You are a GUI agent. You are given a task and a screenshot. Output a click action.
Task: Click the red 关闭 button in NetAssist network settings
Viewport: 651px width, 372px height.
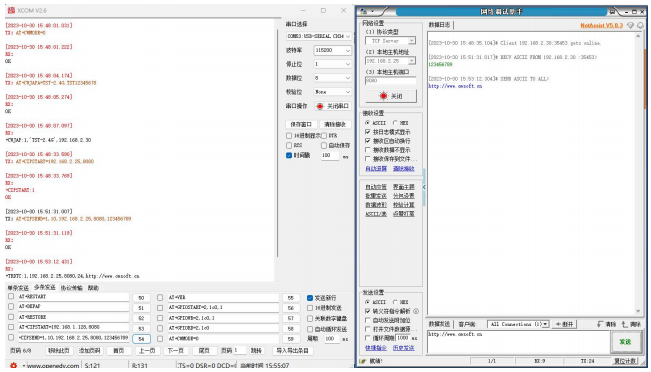pyautogui.click(x=391, y=96)
